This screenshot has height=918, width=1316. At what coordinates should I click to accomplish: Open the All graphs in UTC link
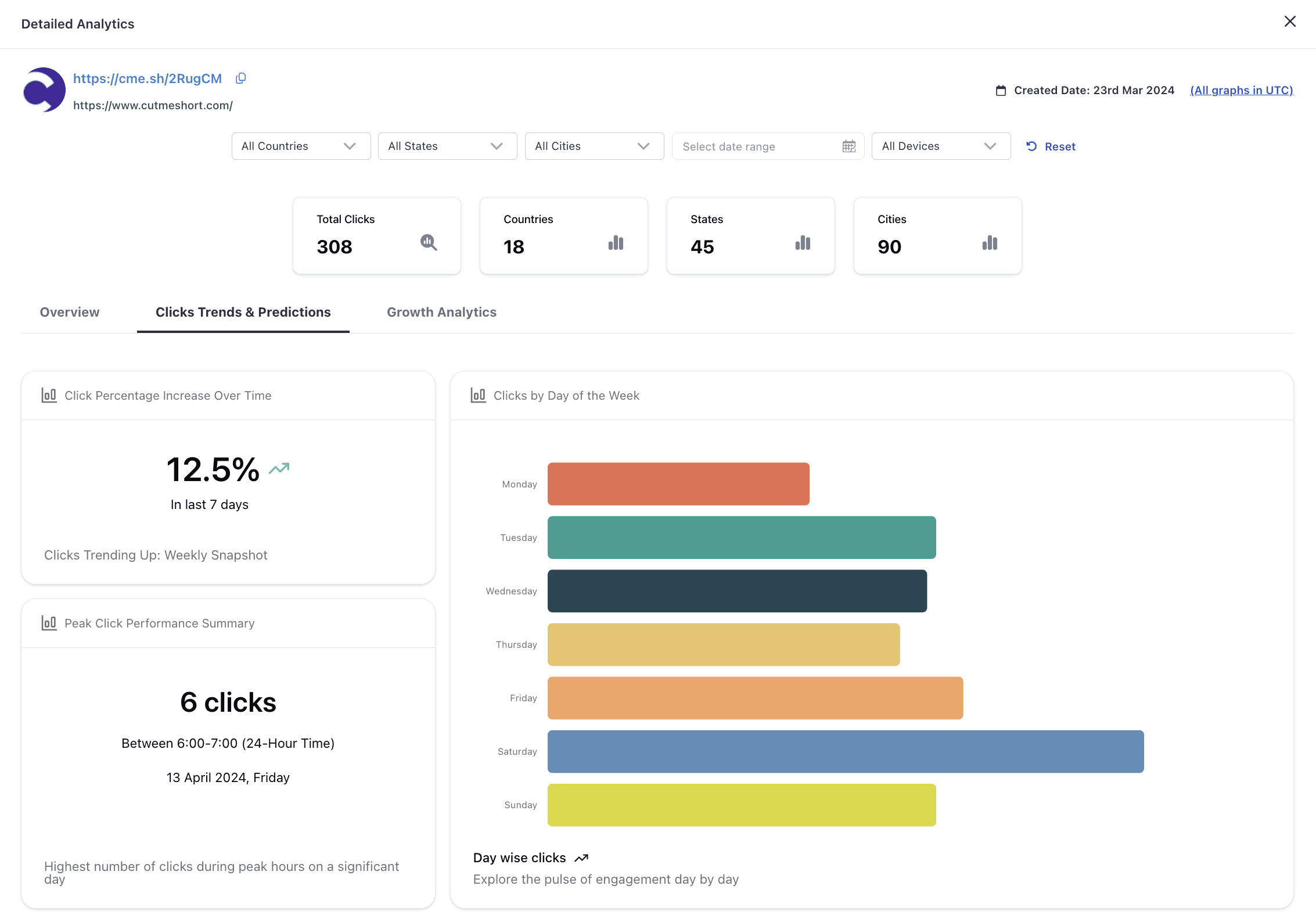click(x=1241, y=90)
